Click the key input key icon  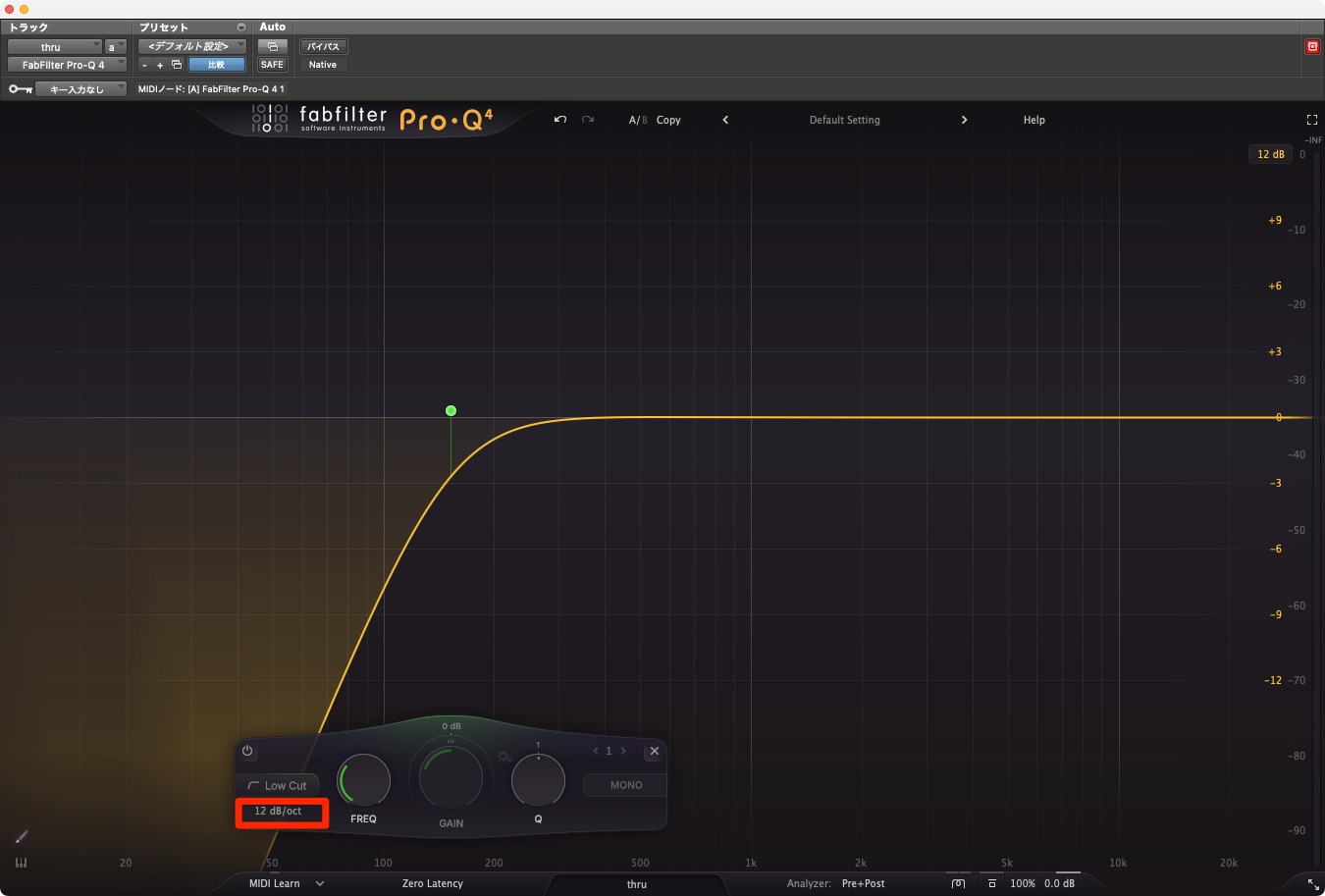pos(20,89)
